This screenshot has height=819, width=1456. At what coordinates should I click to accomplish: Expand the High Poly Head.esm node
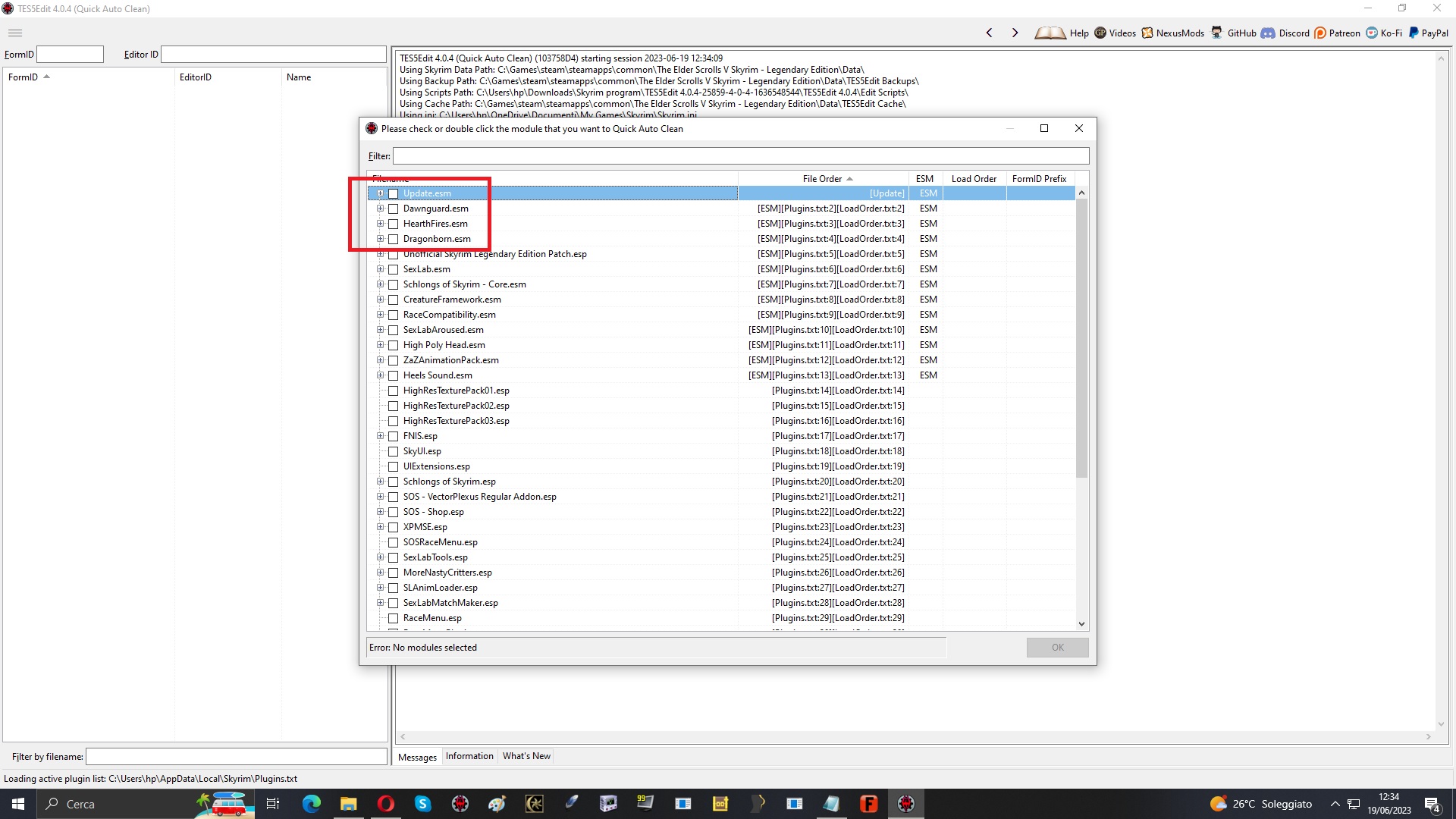[380, 344]
